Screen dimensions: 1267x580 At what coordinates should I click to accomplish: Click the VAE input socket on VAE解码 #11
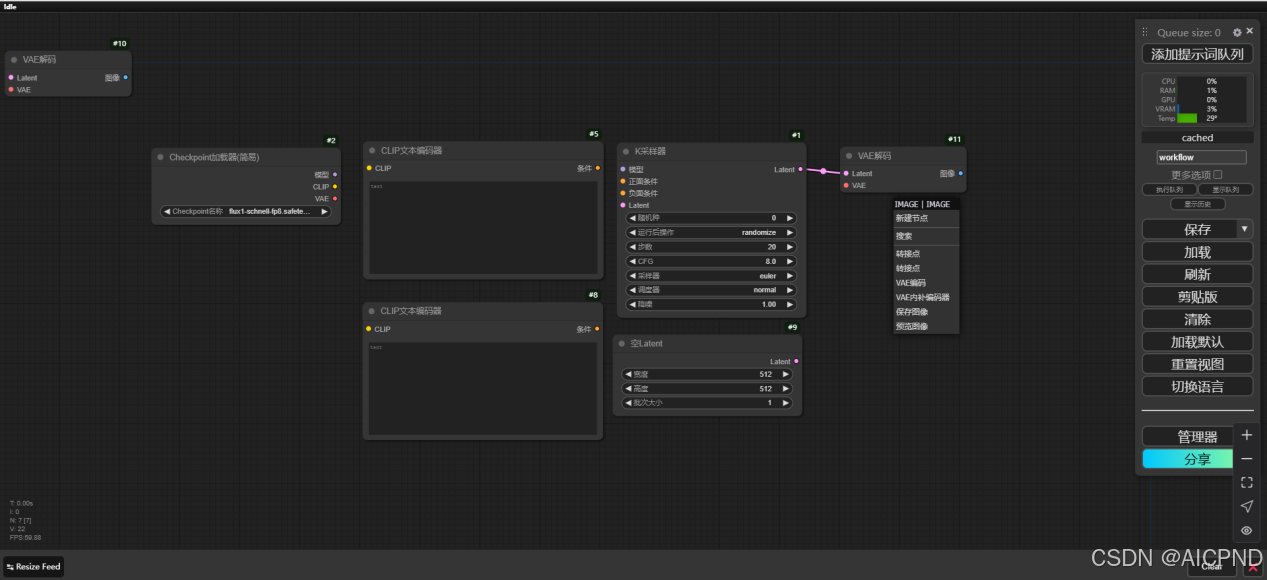click(846, 185)
